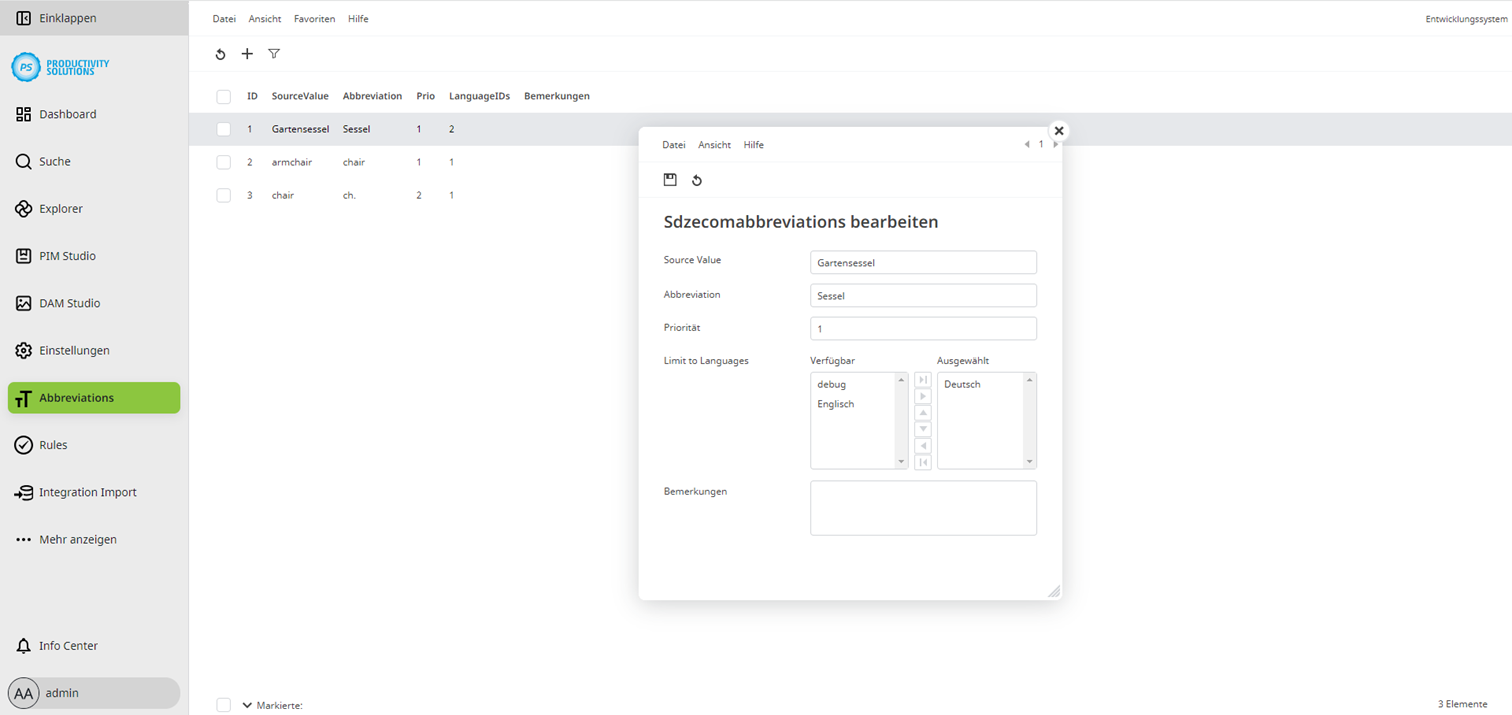Expand the Markierte section at the bottom

[247, 704]
